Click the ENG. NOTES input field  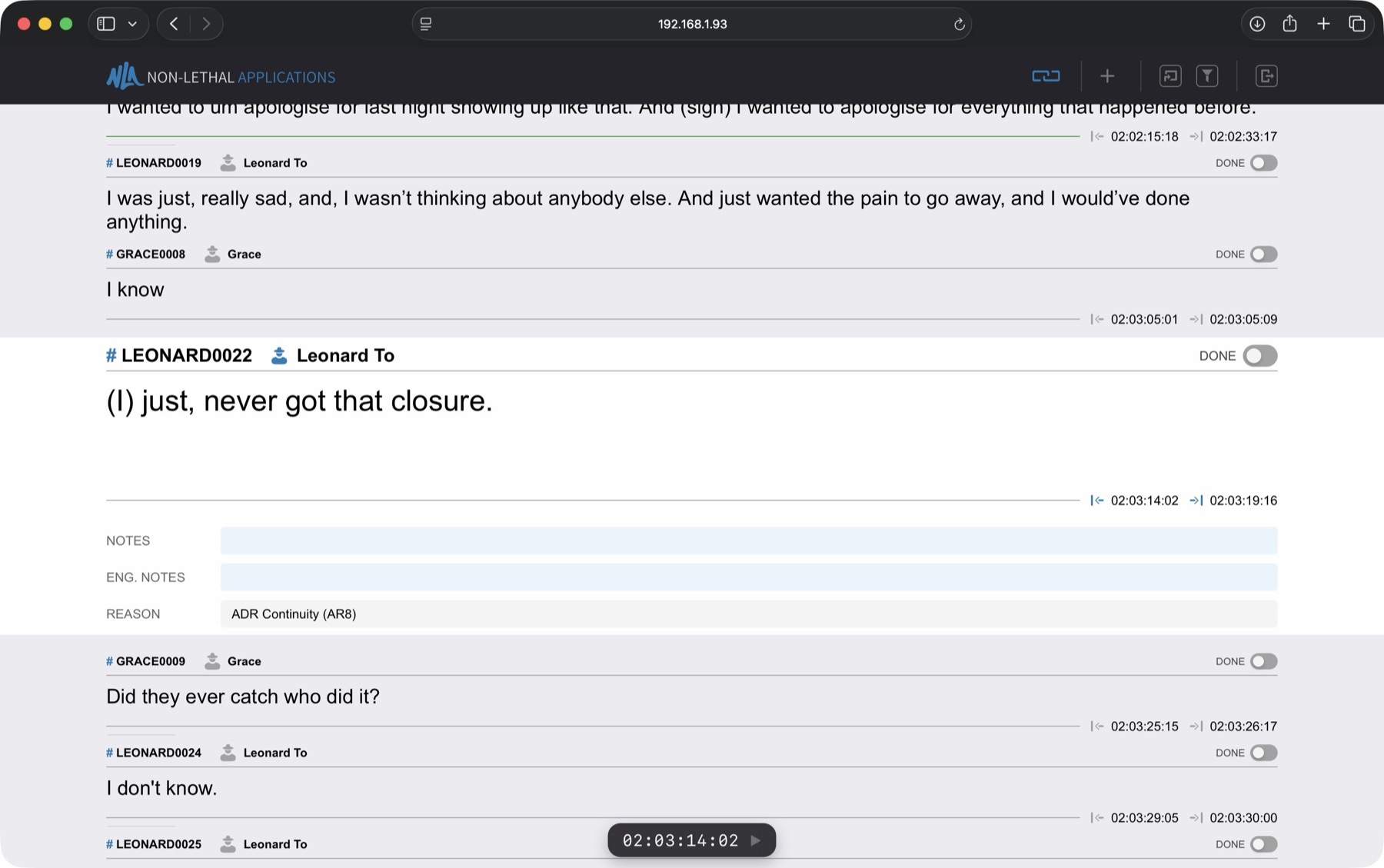pos(749,577)
